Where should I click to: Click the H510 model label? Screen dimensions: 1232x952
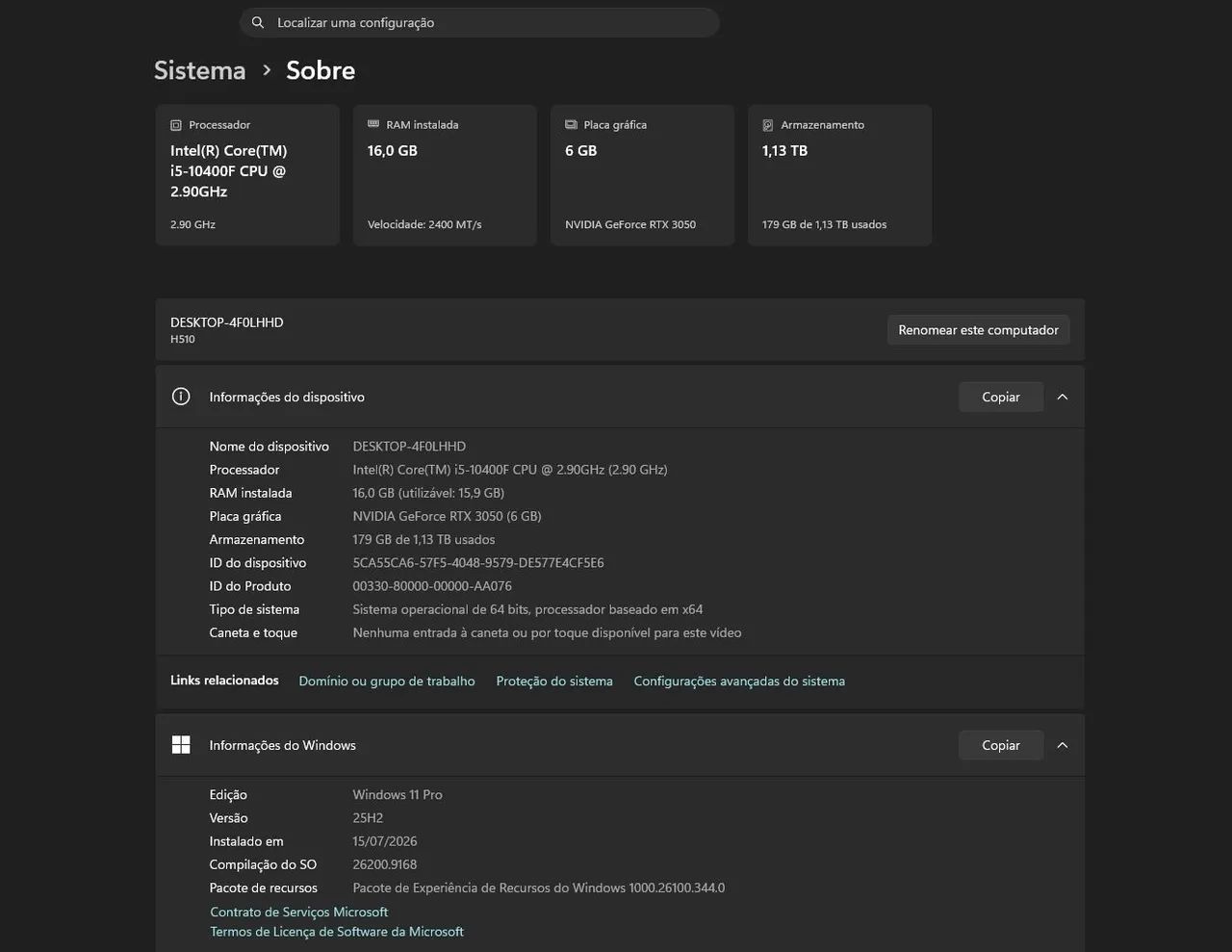[183, 340]
